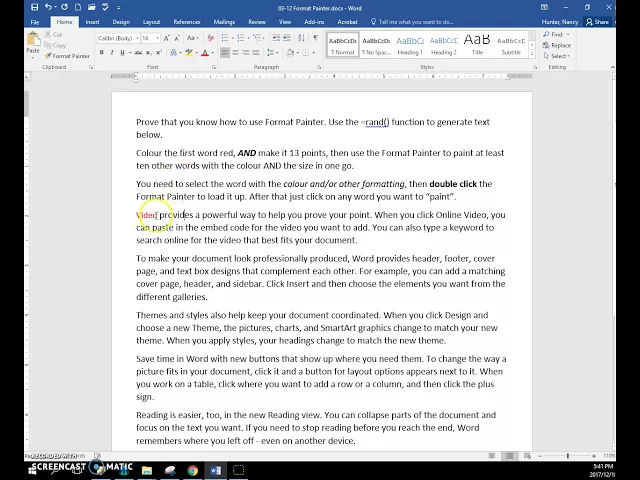Image resolution: width=640 pixels, height=480 pixels.
Task: Open Chrome from the Windows taskbar
Action: point(193,470)
